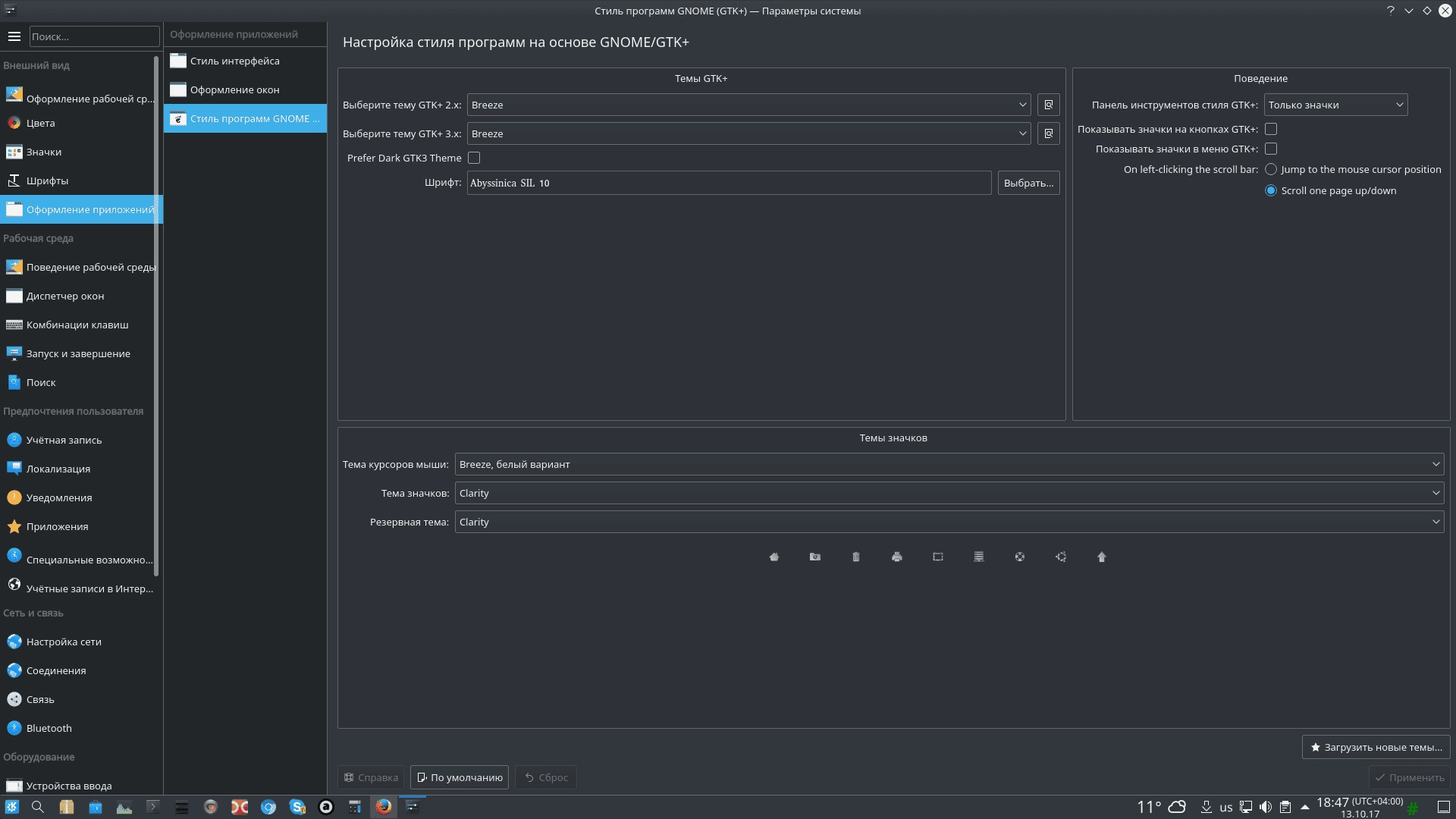Select Jump to the mouse cursor position
1456x819 pixels.
(x=1271, y=169)
